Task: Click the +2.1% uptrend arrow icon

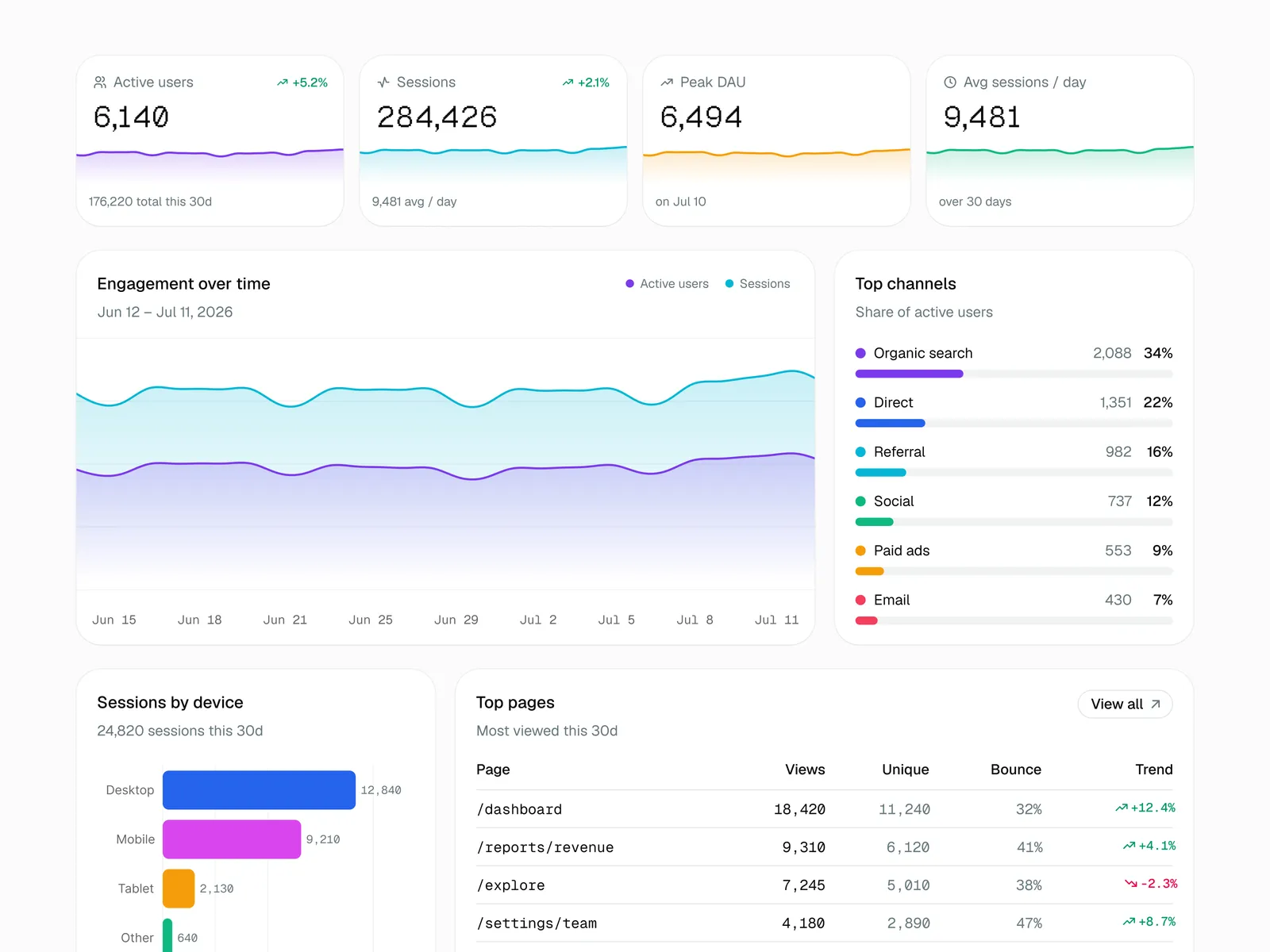Action: (568, 83)
